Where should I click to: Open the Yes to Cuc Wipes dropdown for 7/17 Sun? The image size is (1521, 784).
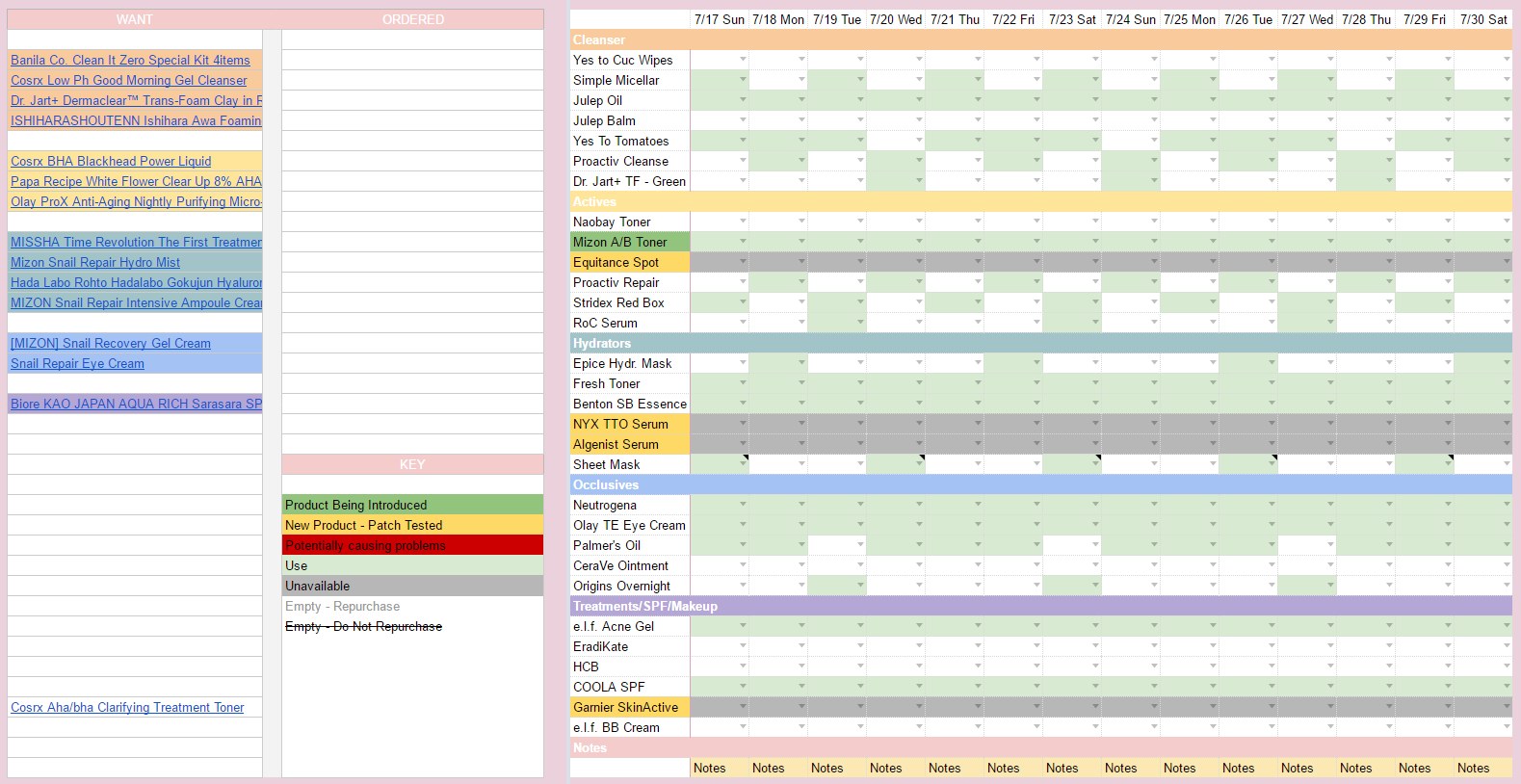click(743, 60)
